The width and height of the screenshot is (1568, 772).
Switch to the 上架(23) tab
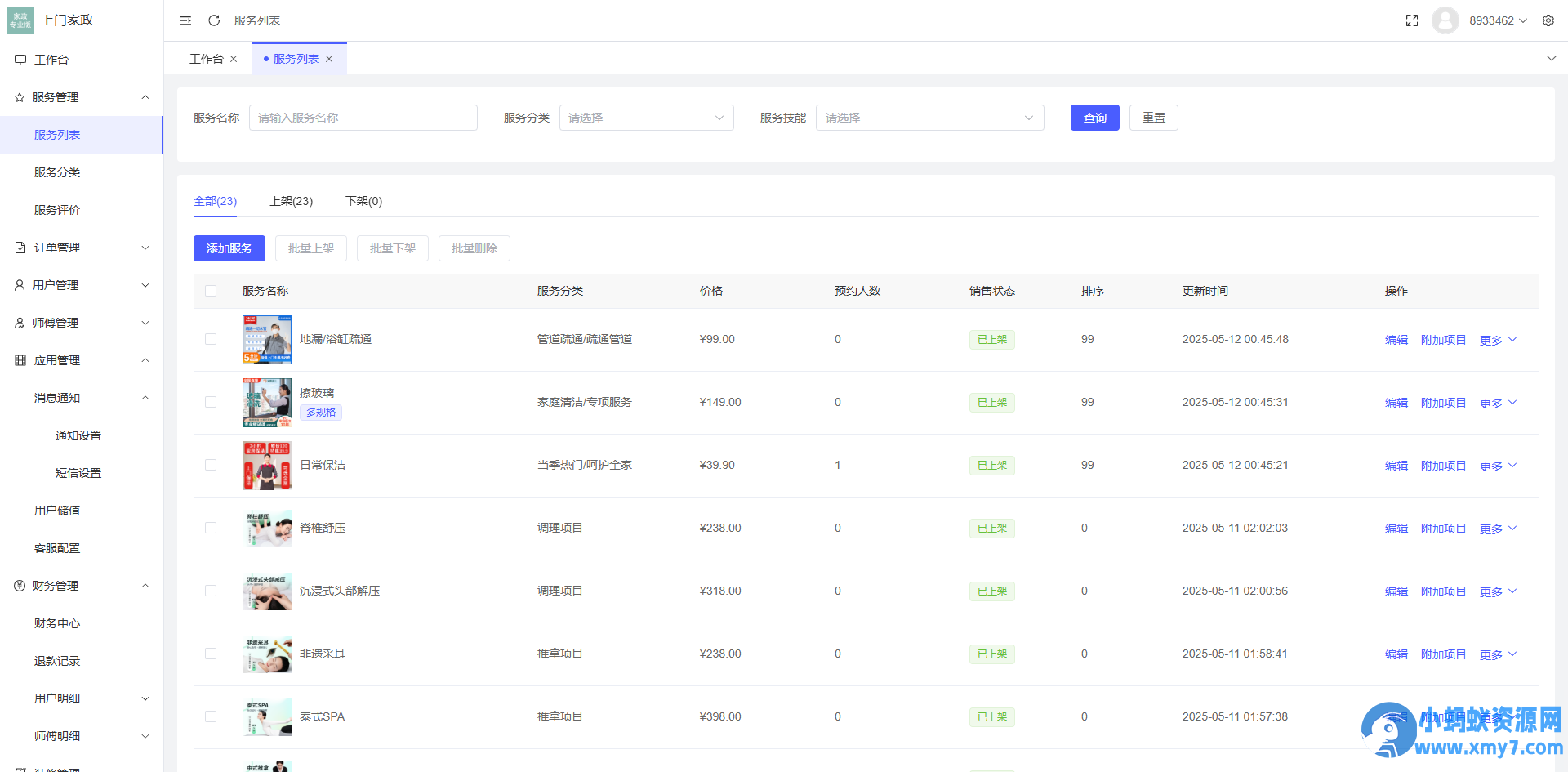[292, 201]
